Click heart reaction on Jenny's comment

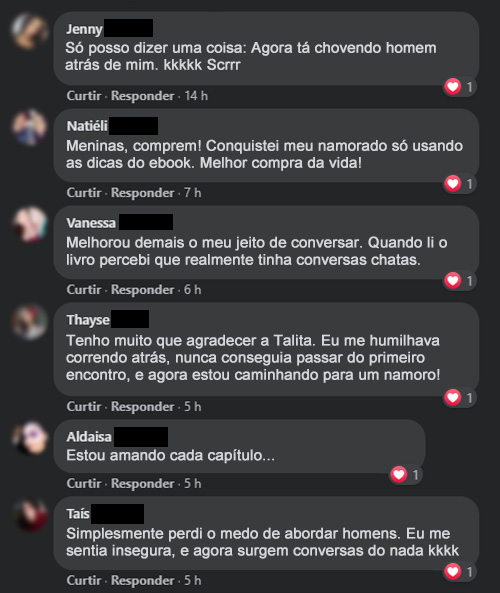pyautogui.click(x=460, y=87)
